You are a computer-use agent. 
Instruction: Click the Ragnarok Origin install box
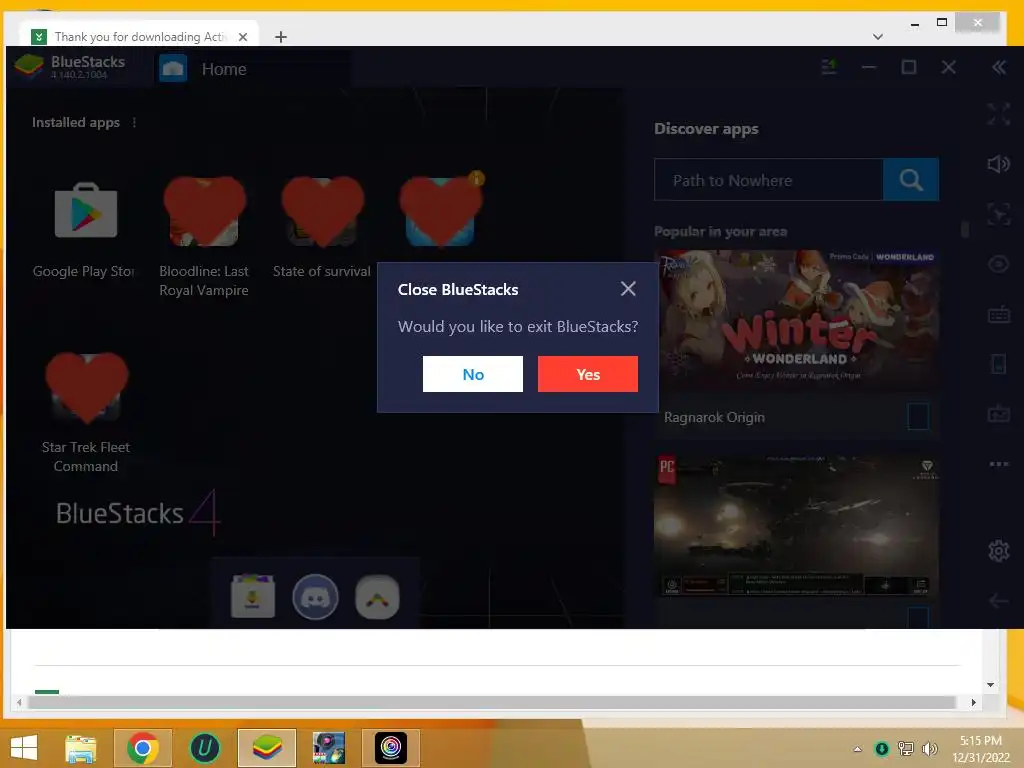click(x=918, y=417)
